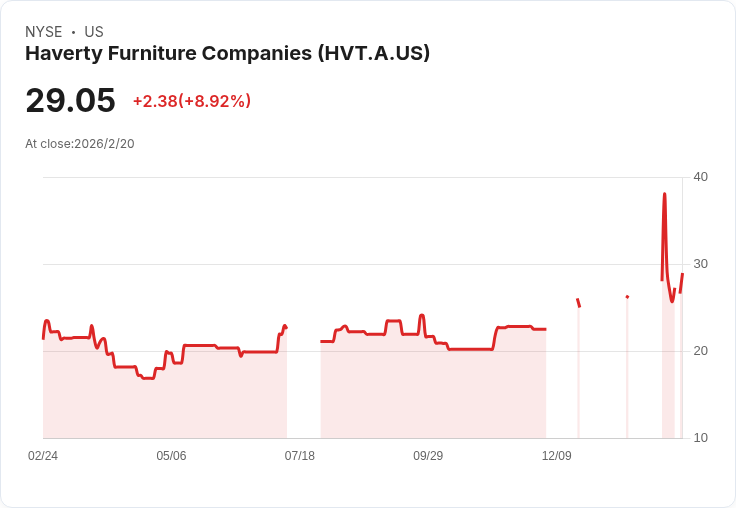The height and width of the screenshot is (508, 736).
Task: Click the 30 price axis label
Action: point(700,264)
